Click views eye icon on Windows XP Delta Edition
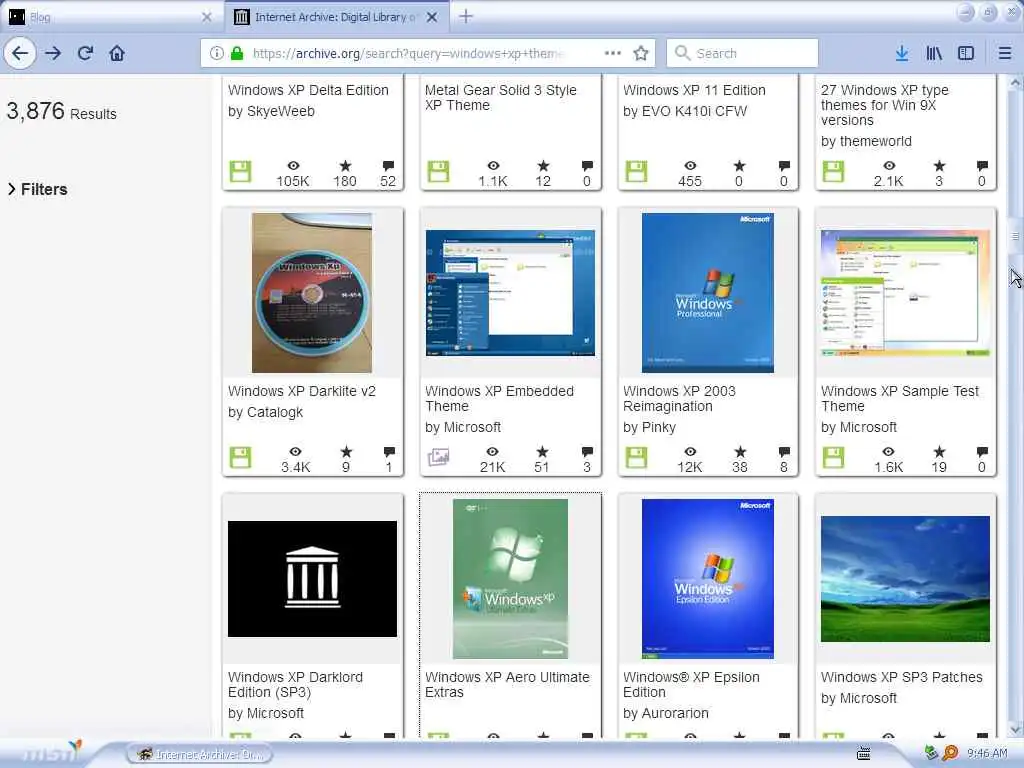The width and height of the screenshot is (1024, 768). pyautogui.click(x=293, y=166)
